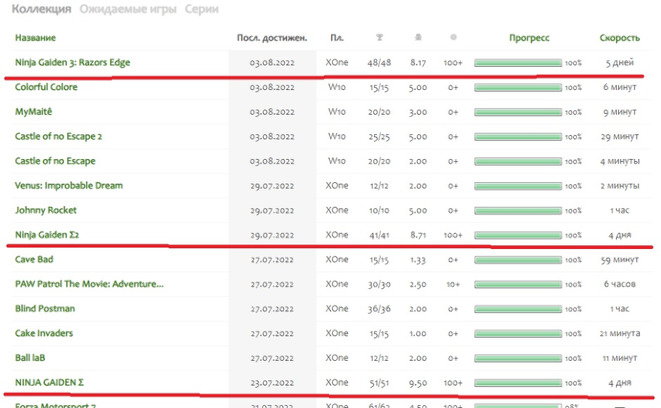Open Venus: Improbable Dream page
Image resolution: width=661 pixels, height=408 pixels.
coord(69,185)
